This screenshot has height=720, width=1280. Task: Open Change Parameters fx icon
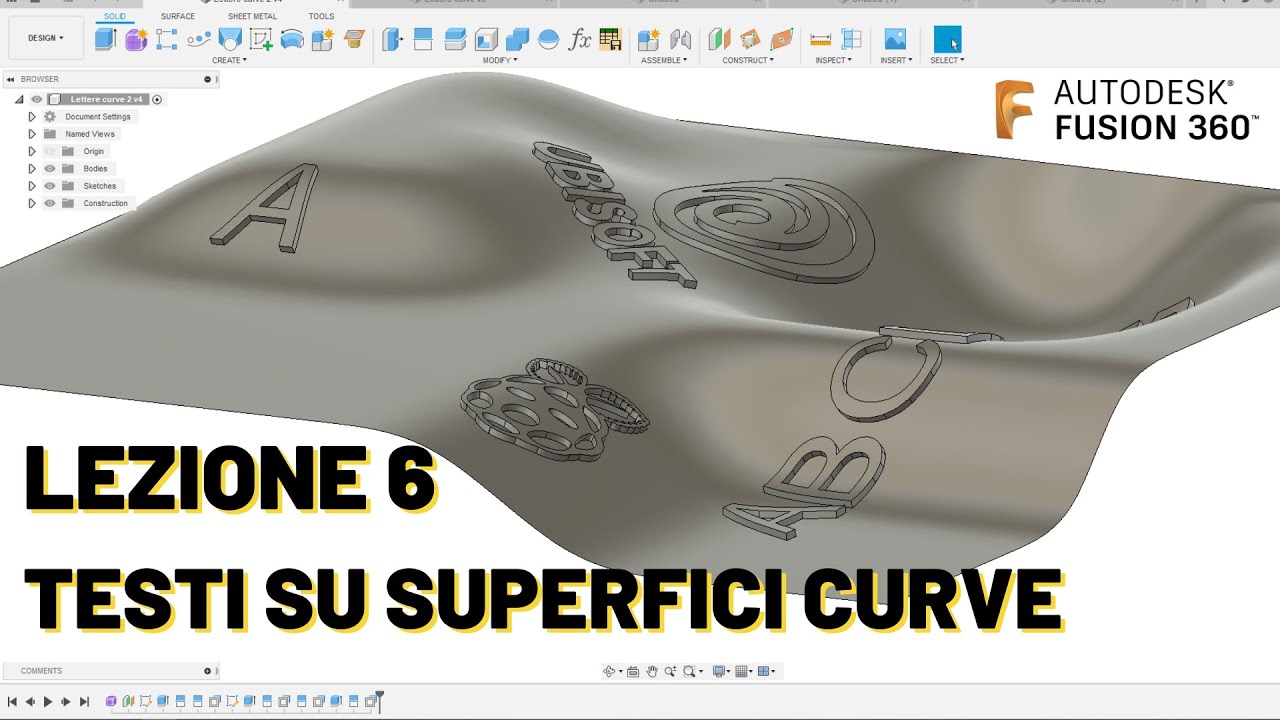(x=580, y=39)
